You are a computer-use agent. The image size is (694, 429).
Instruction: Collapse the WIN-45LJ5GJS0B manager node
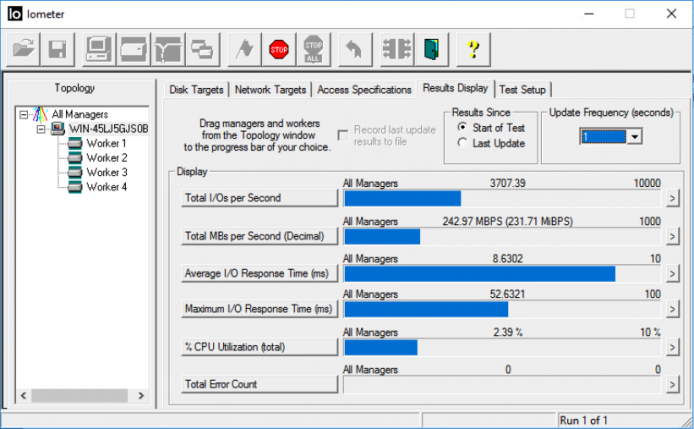(41, 129)
